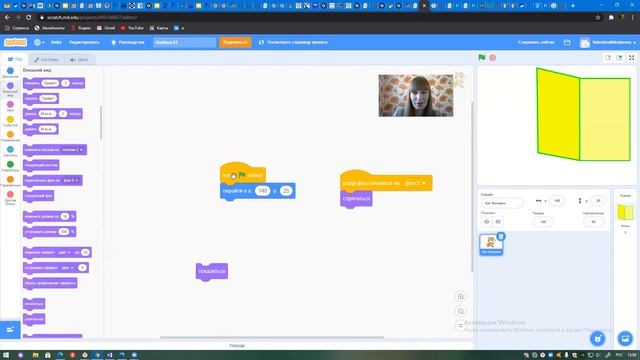Screen dimensions: 640x360
Task: Click the убрать графические эффекты block
Action: [x=50, y=283]
